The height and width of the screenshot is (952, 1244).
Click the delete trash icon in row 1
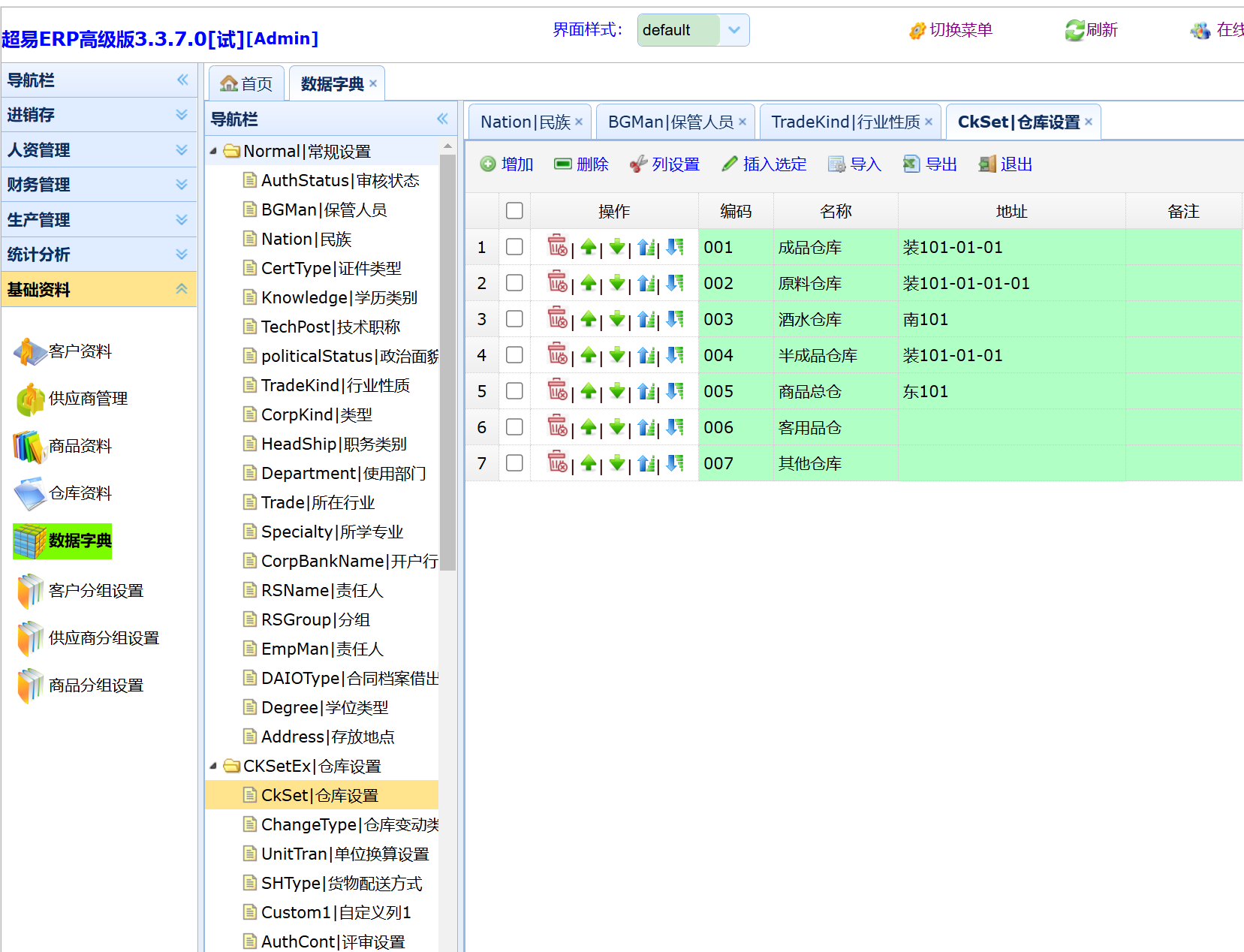557,246
